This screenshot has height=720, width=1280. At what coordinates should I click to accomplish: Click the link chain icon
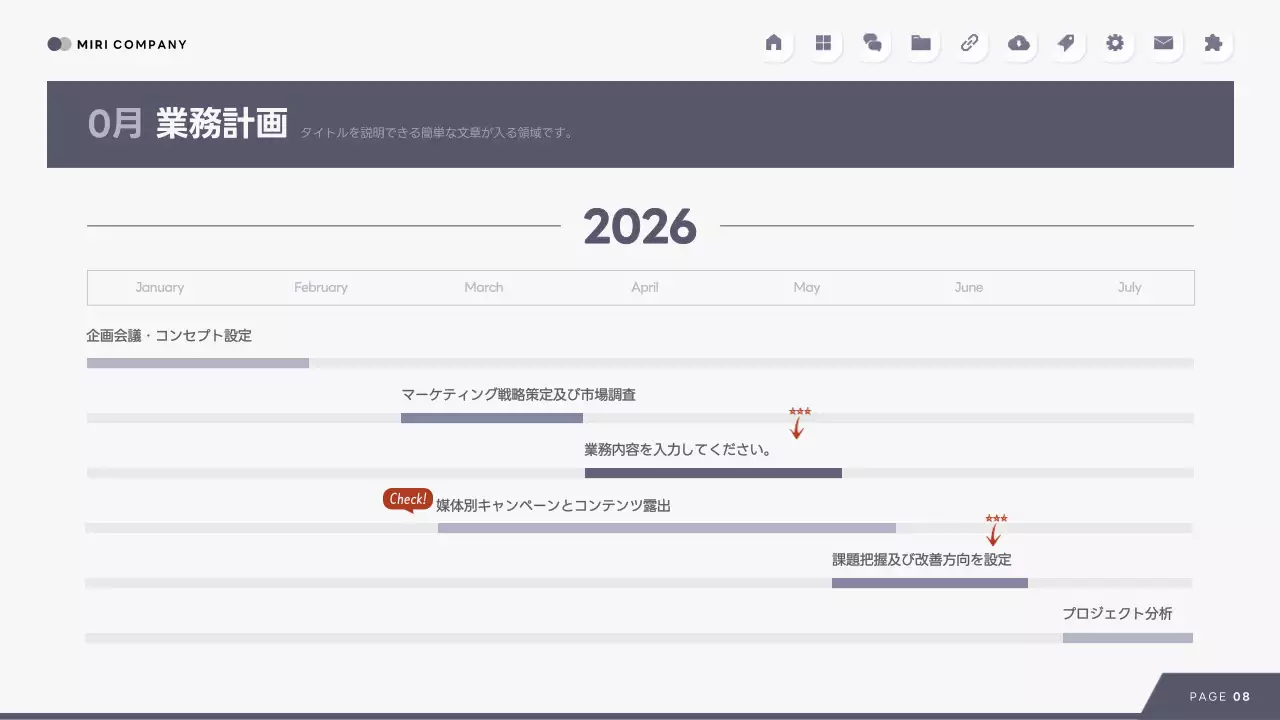pos(969,43)
